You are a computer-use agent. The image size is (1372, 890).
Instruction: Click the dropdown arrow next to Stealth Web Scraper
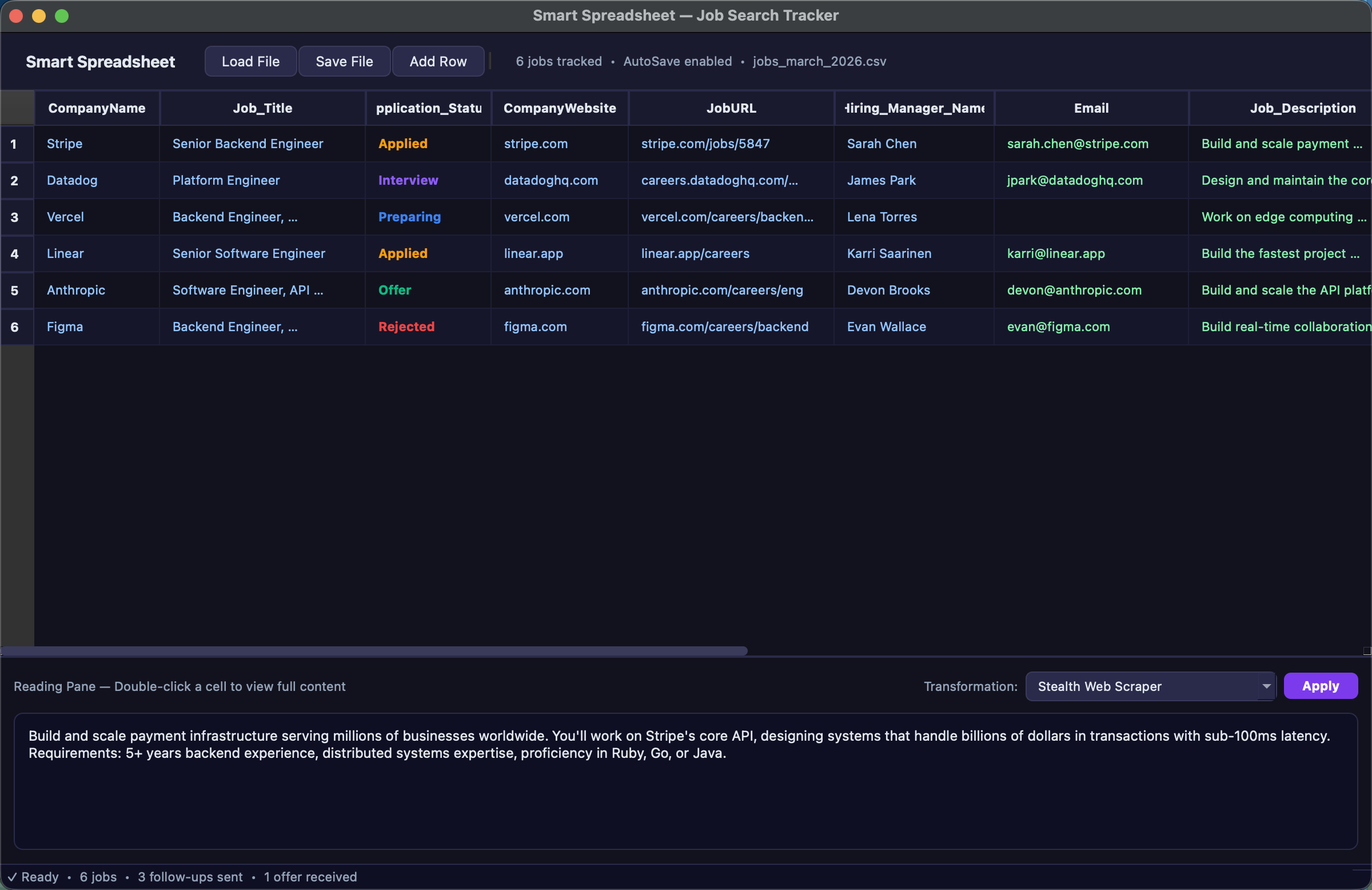tap(1265, 686)
